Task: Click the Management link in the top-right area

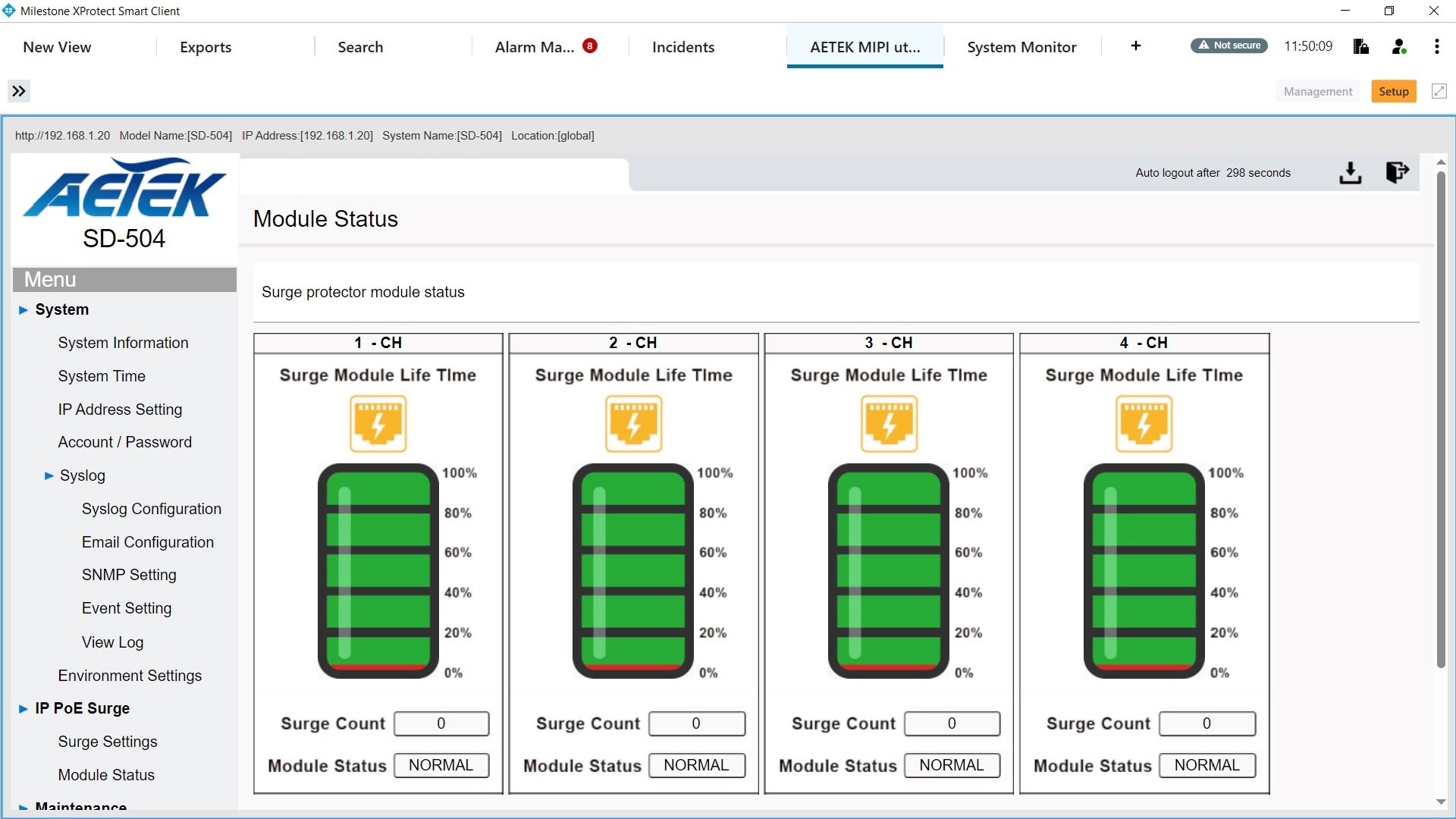Action: 1318,91
